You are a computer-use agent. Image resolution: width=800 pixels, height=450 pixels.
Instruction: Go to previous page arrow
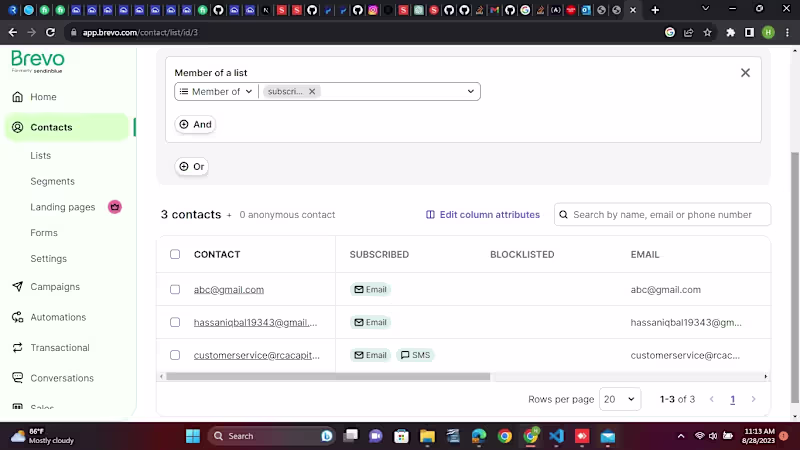click(712, 399)
